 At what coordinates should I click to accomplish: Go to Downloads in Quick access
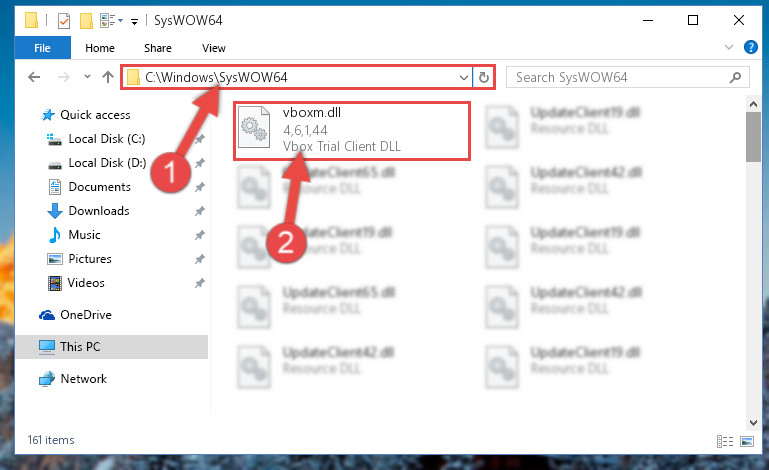99,211
